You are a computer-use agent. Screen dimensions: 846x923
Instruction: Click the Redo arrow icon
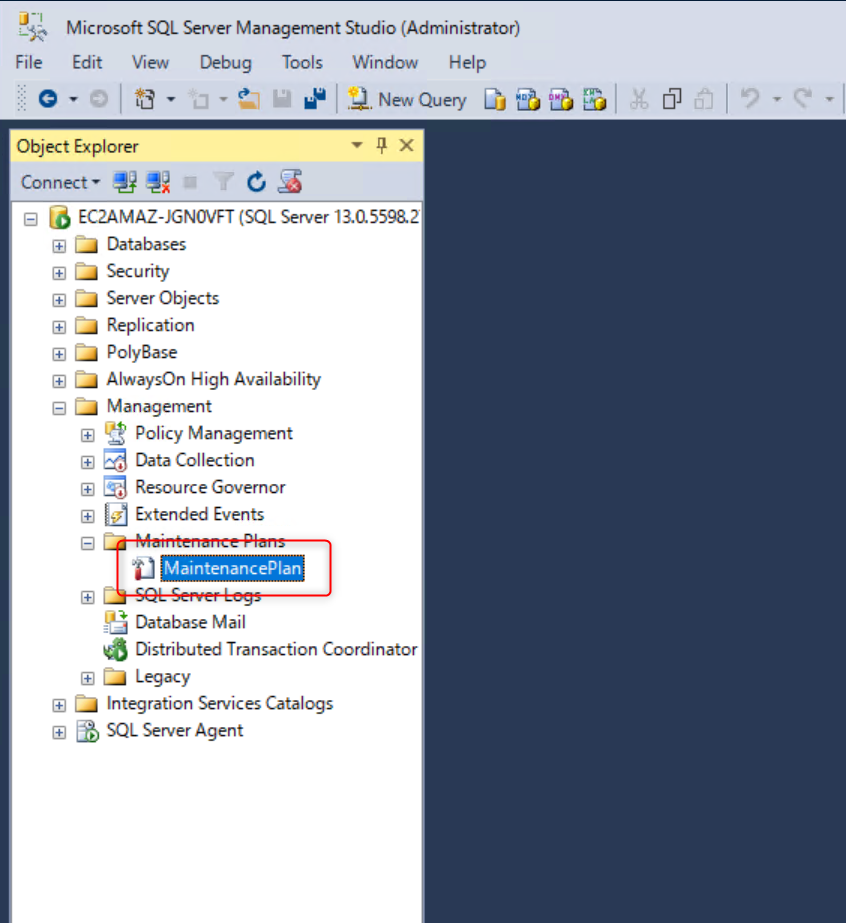(x=802, y=98)
